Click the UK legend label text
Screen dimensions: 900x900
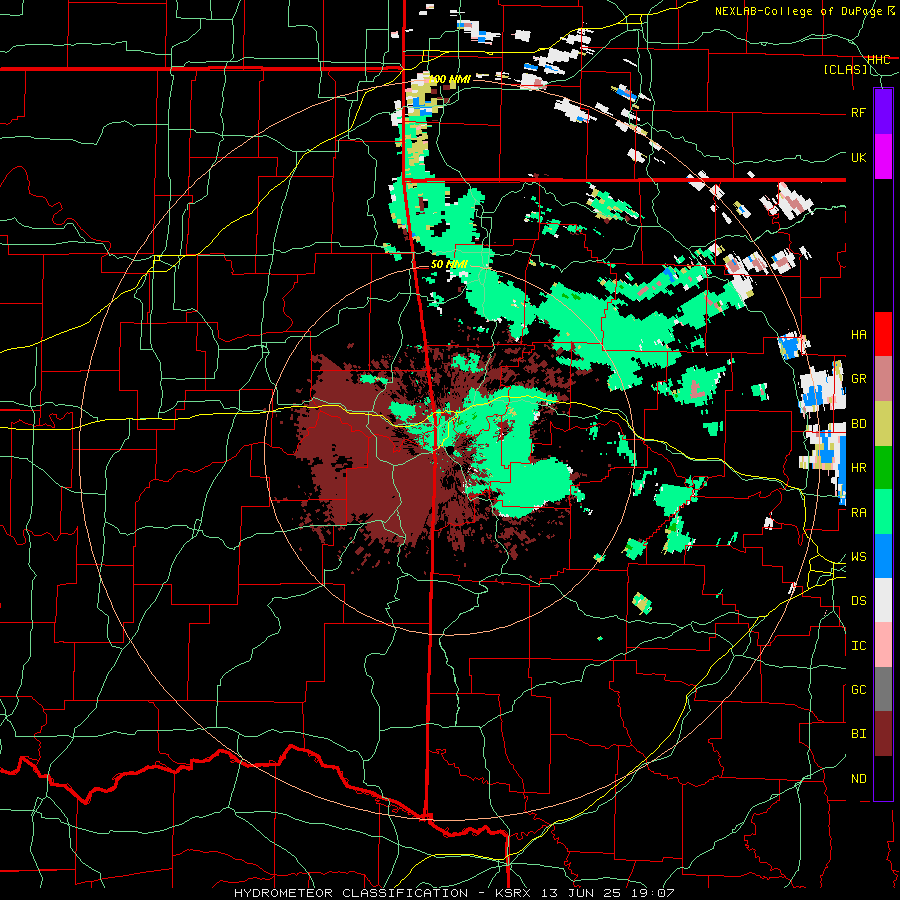tap(859, 157)
